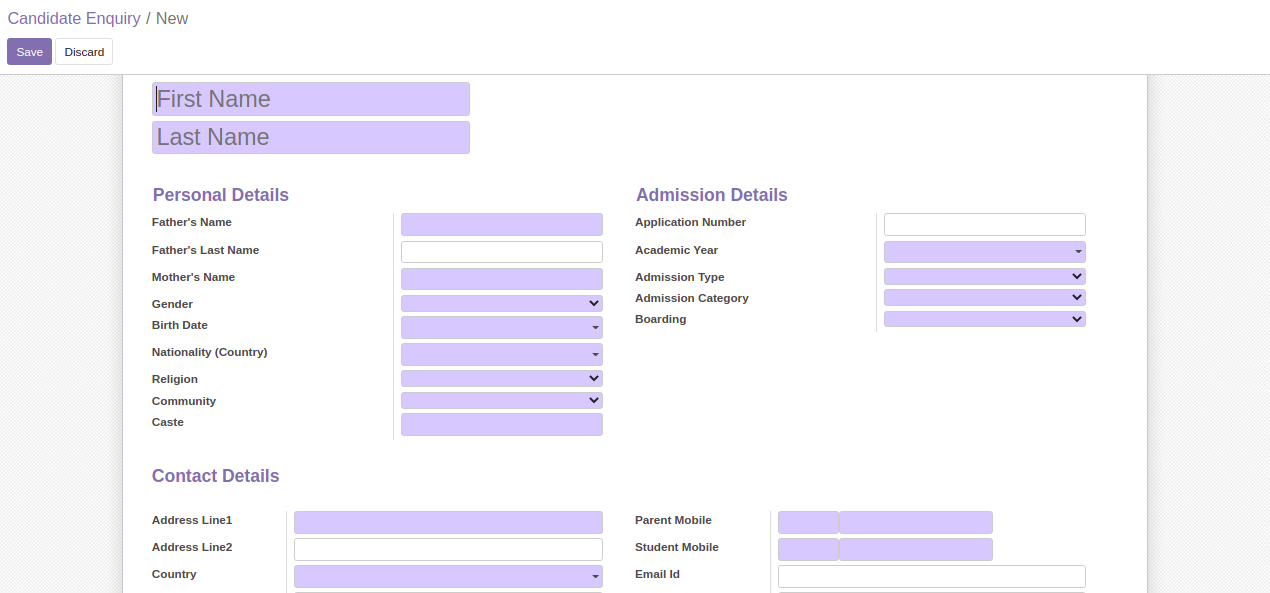This screenshot has width=1270, height=593.
Task: Click the Email Id input field
Action: click(931, 577)
